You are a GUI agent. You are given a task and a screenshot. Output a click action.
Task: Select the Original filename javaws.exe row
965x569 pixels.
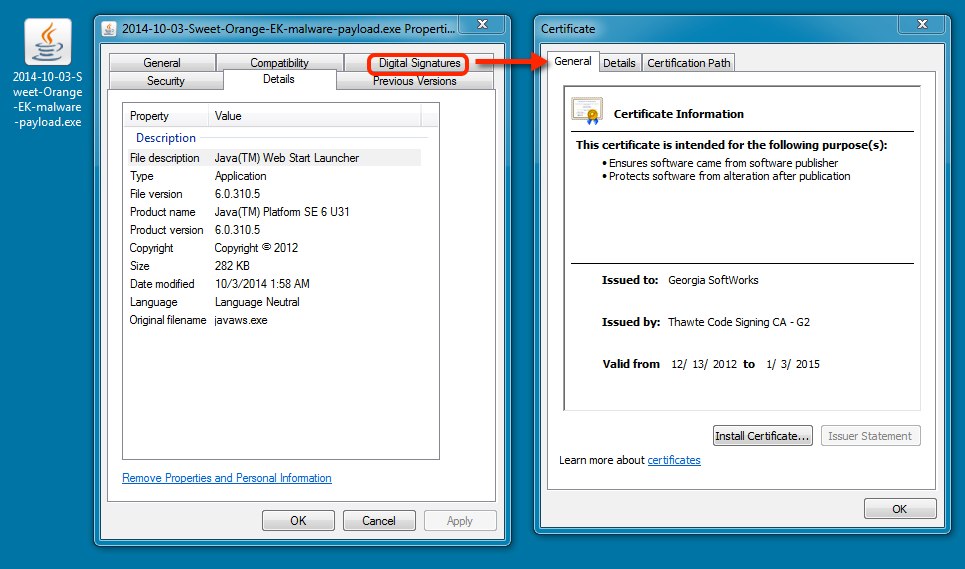point(274,320)
